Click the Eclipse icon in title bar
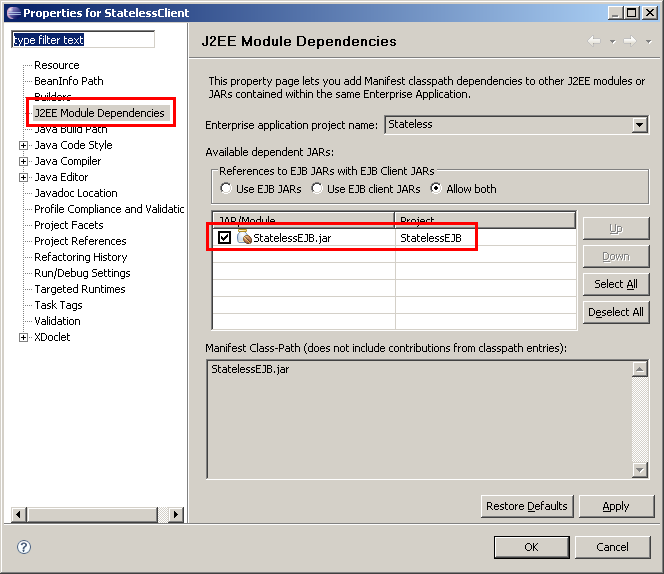664x574 pixels. [14, 13]
